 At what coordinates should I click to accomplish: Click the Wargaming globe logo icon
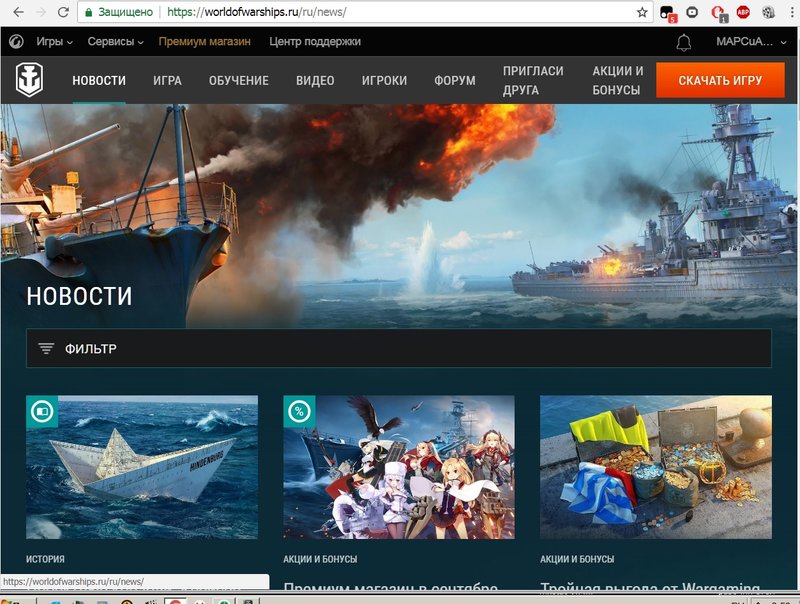click(16, 41)
